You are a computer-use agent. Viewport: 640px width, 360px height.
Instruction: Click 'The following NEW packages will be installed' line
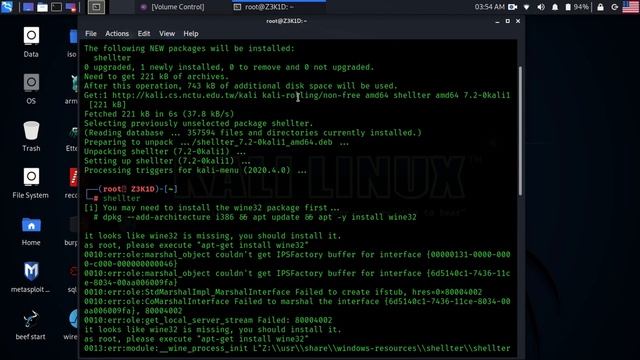pos(189,48)
